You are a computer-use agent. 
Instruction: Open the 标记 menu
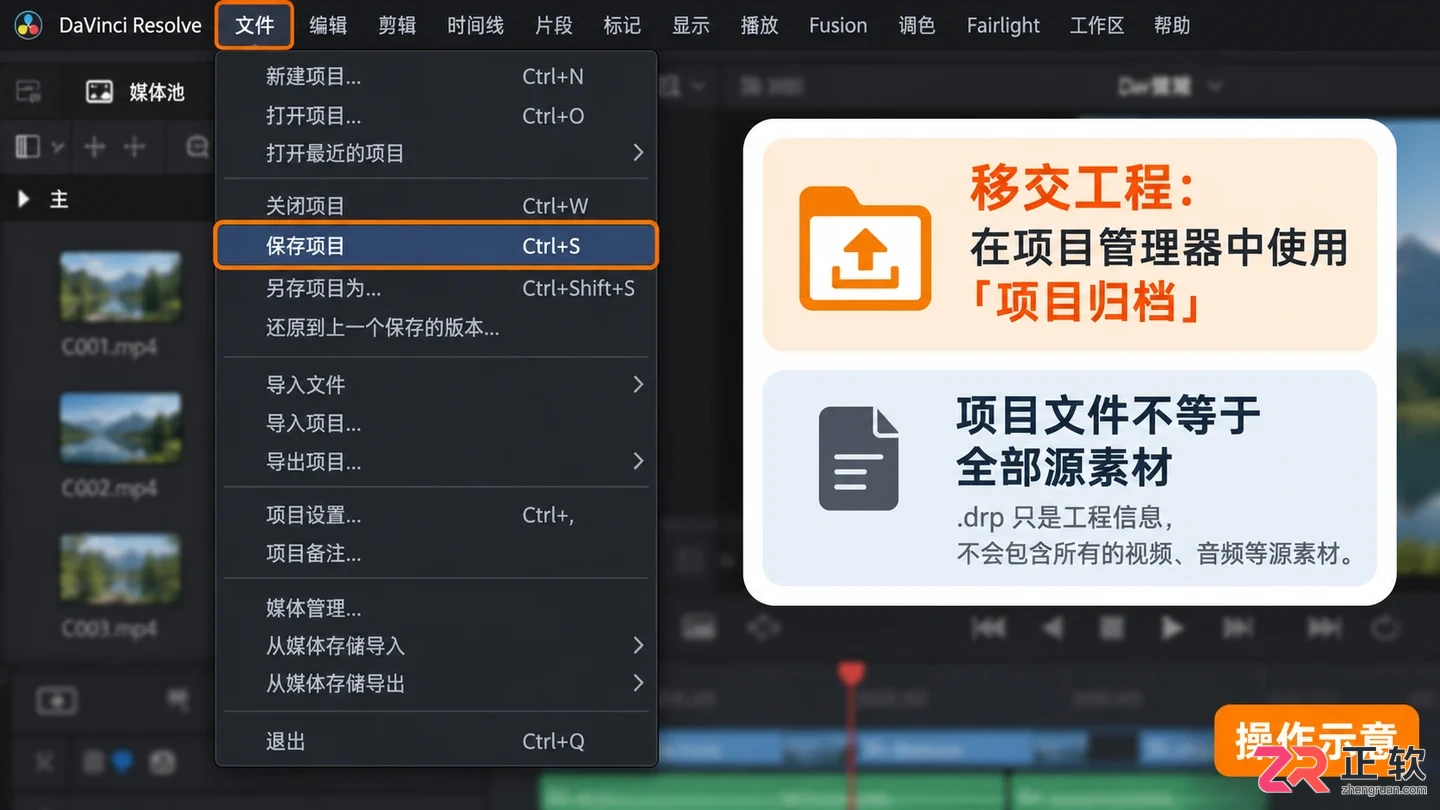pos(622,25)
